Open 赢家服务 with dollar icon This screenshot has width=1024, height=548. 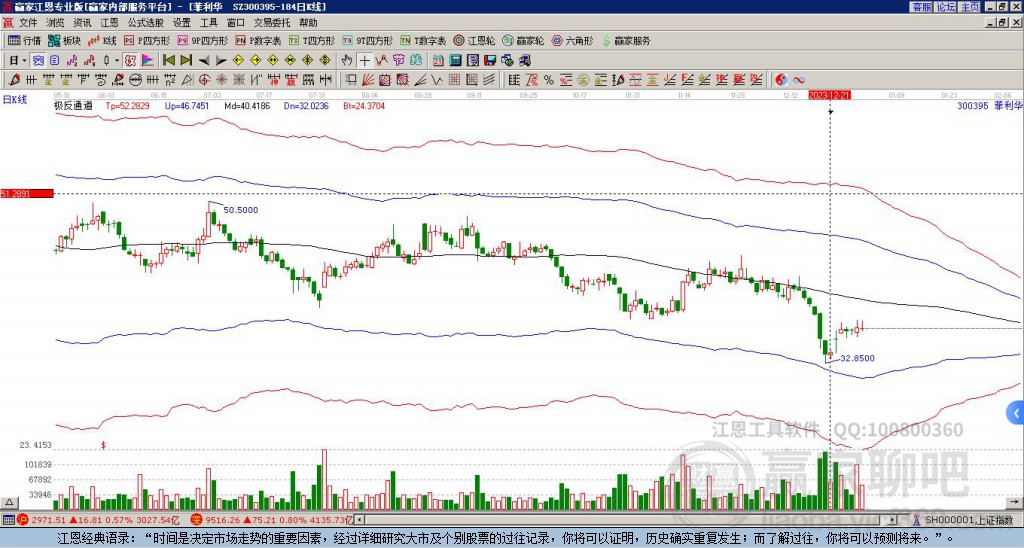(x=626, y=40)
